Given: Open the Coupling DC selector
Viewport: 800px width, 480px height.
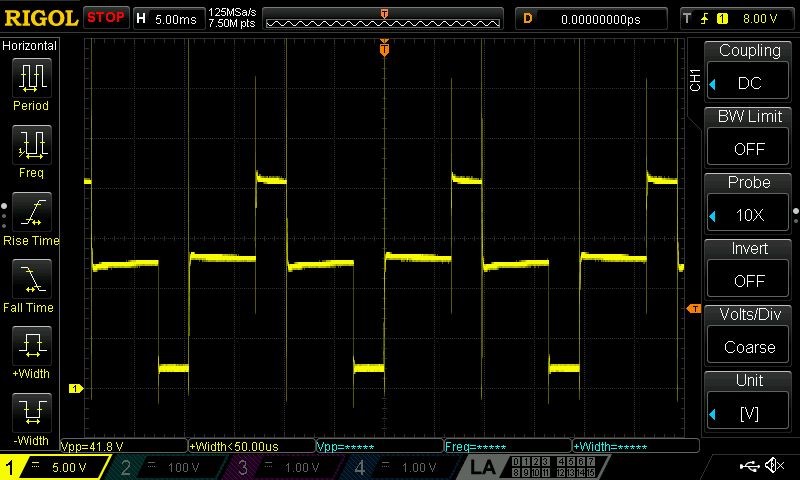Looking at the screenshot, I should pos(748,83).
